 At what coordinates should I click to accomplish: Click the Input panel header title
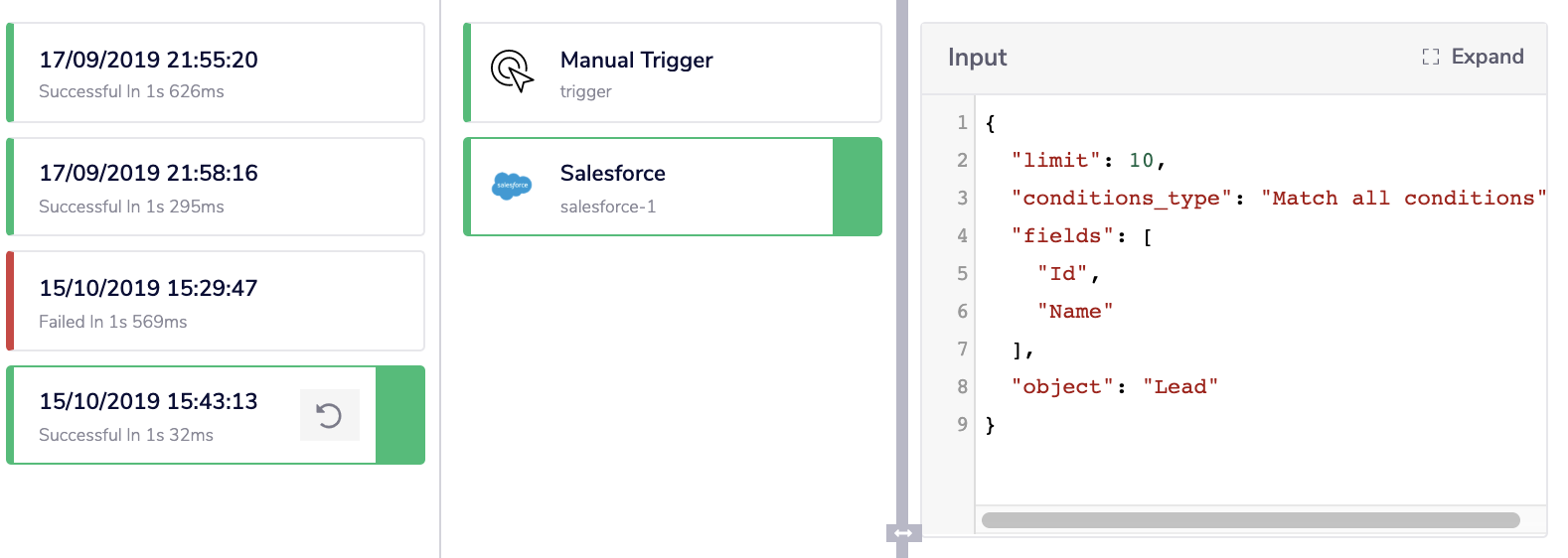(x=977, y=58)
